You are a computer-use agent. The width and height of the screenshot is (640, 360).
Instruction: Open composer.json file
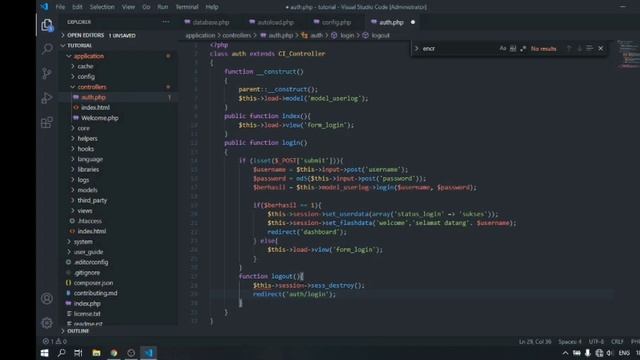(93, 283)
